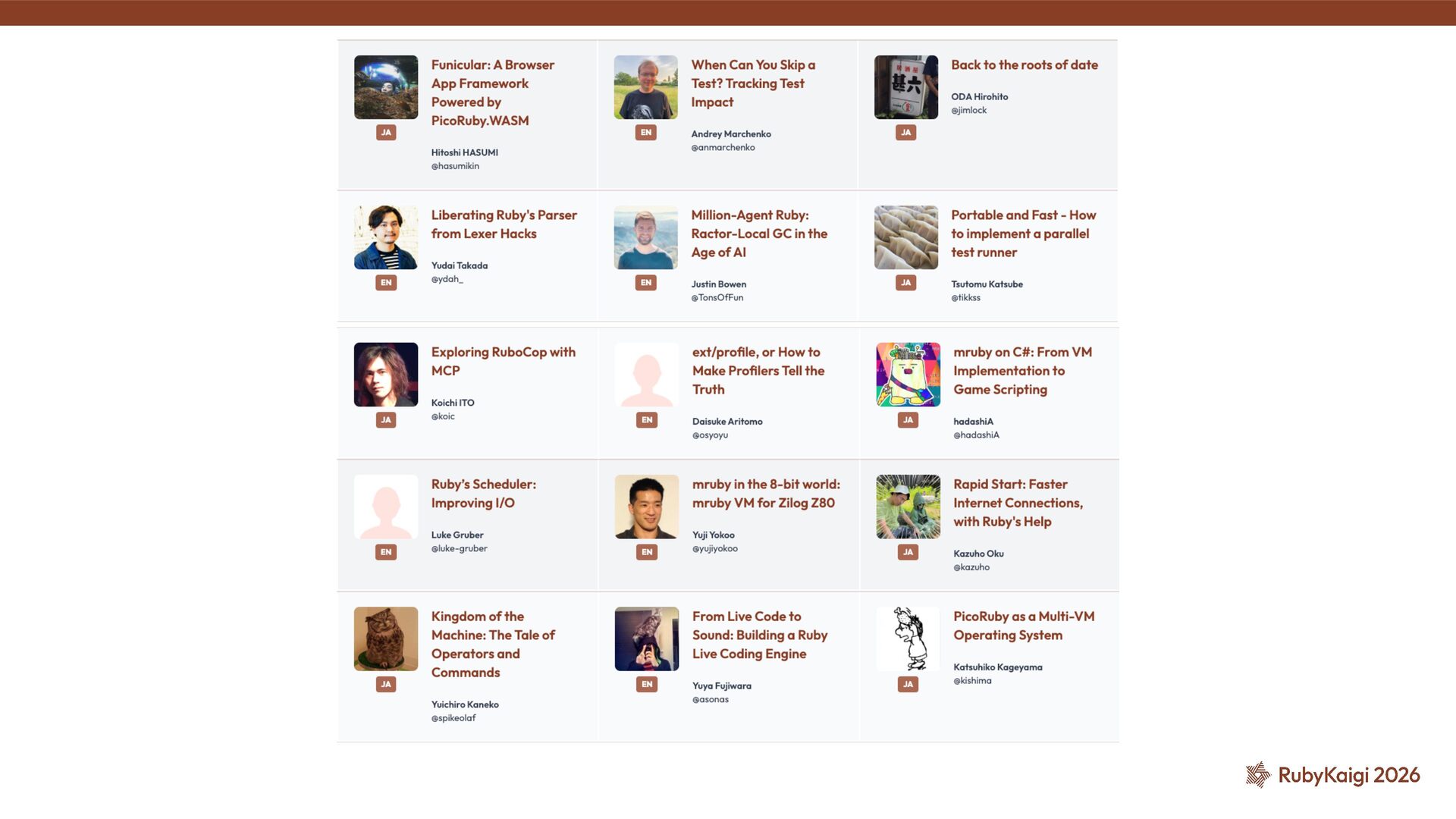Click the colorful hadashiA avatar image
The image size is (1456, 819).
point(908,375)
